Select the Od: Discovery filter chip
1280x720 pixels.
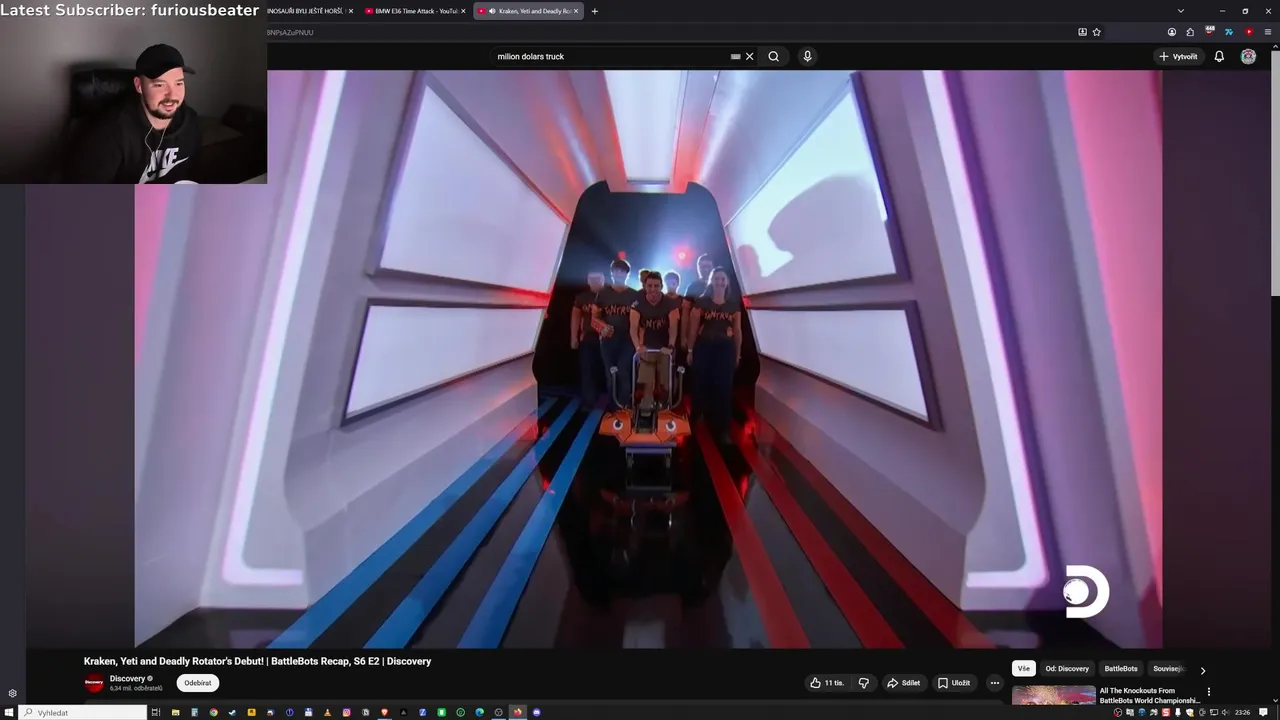tap(1067, 669)
